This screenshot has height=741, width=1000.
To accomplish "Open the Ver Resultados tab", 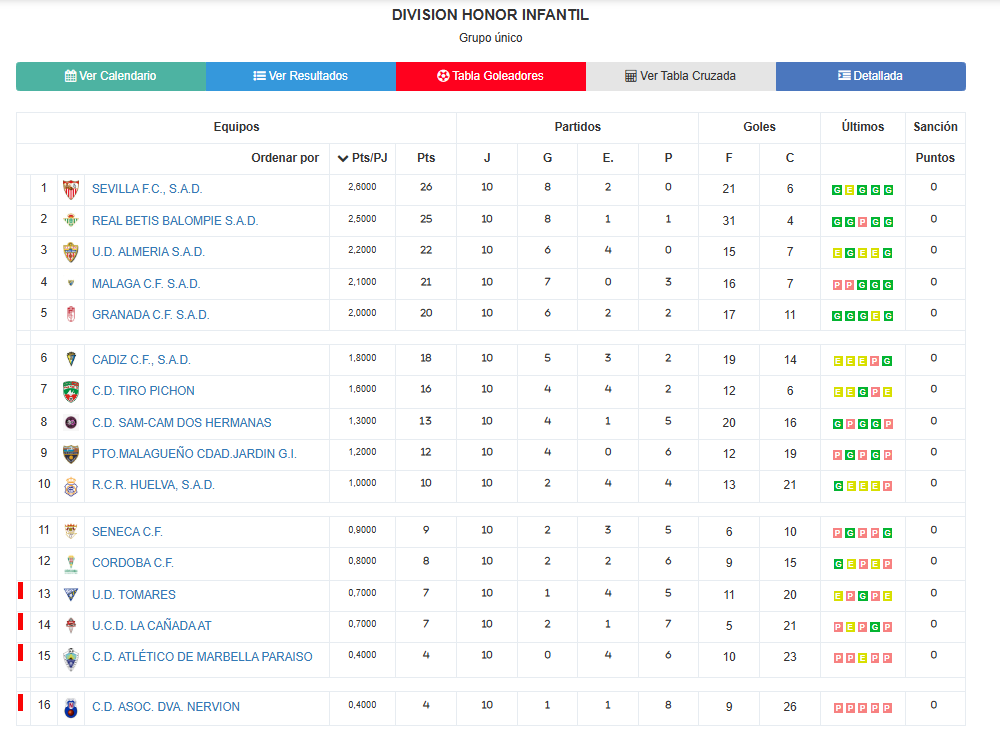I will tap(300, 76).
